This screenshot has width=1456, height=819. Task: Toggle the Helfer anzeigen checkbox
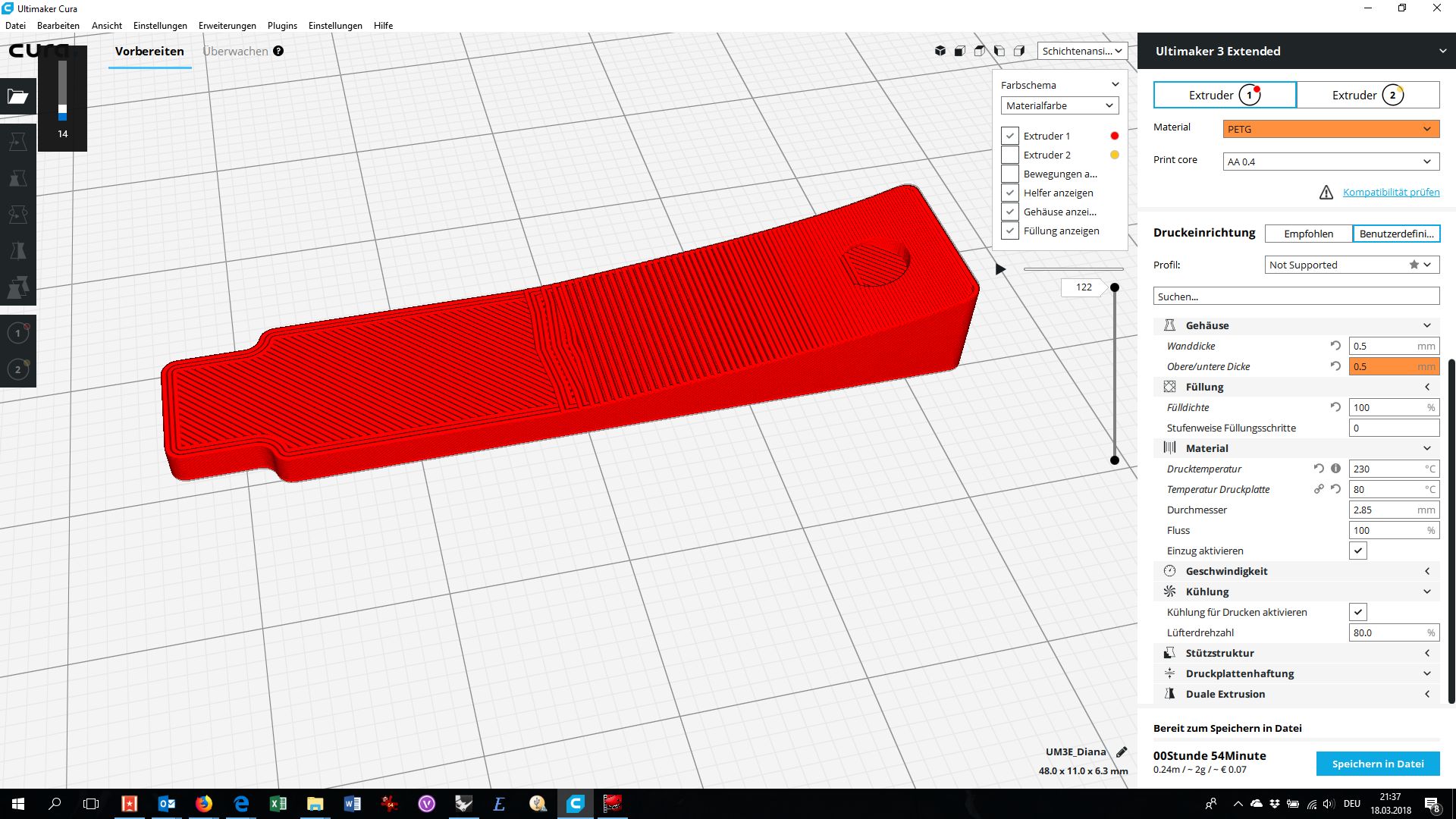1010,193
